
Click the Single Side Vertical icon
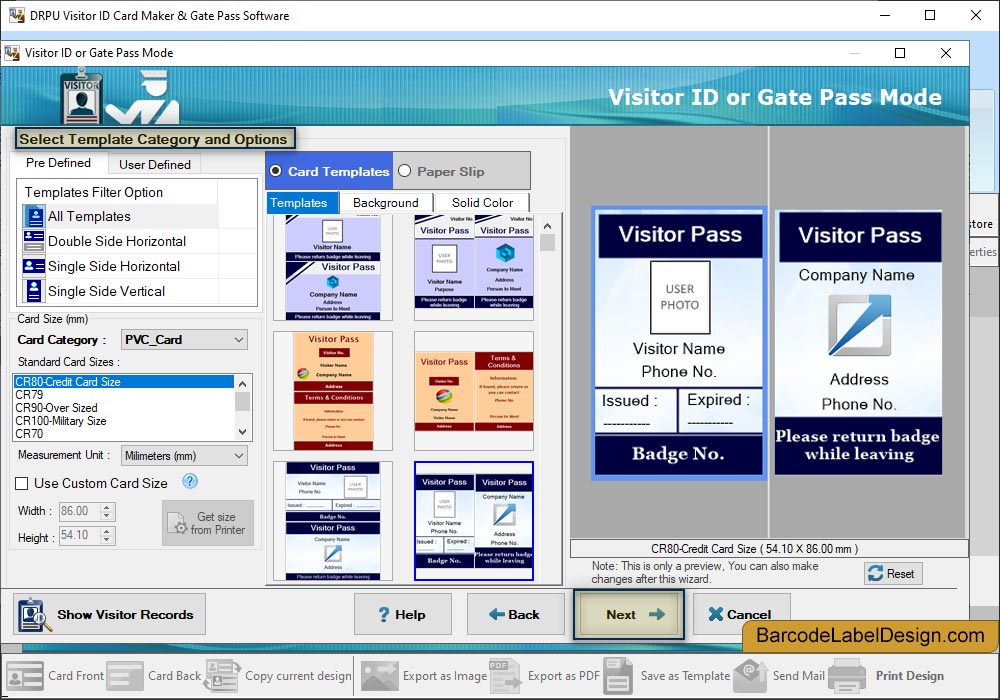(x=33, y=291)
